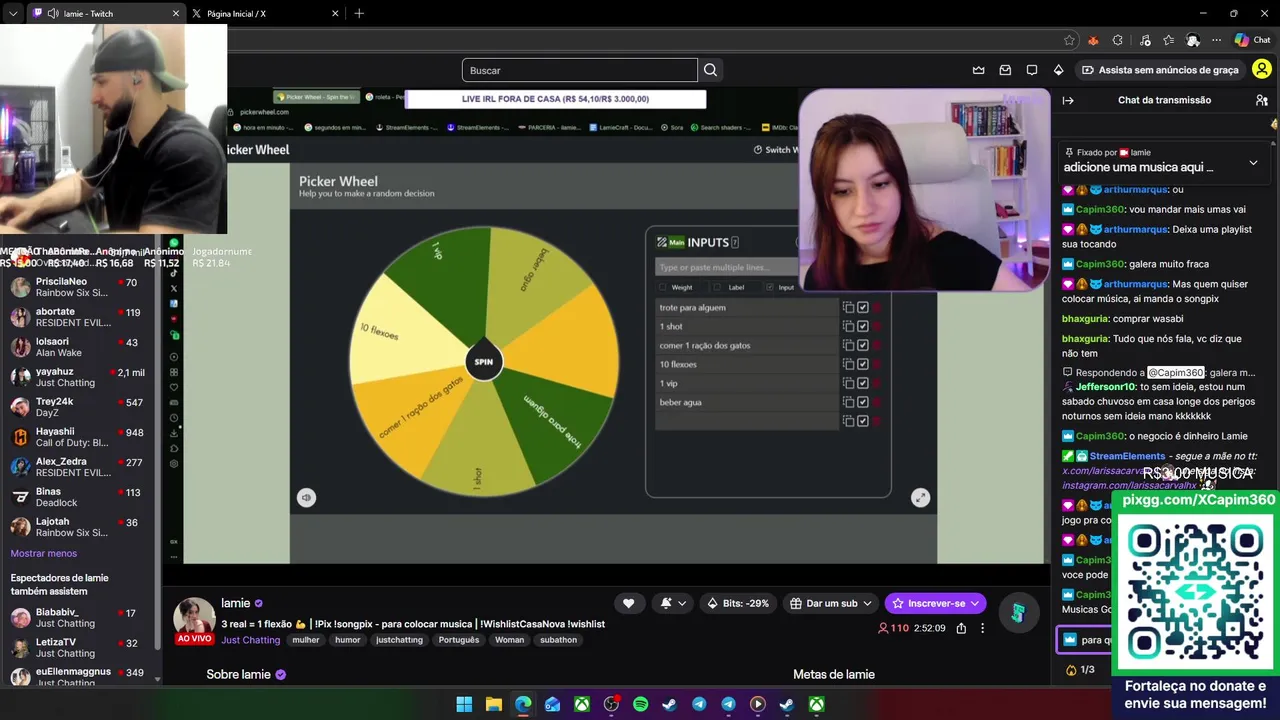Click the channel point reward icon
Image resolution: width=1280 pixels, height=720 pixels.
[x=1017, y=613]
